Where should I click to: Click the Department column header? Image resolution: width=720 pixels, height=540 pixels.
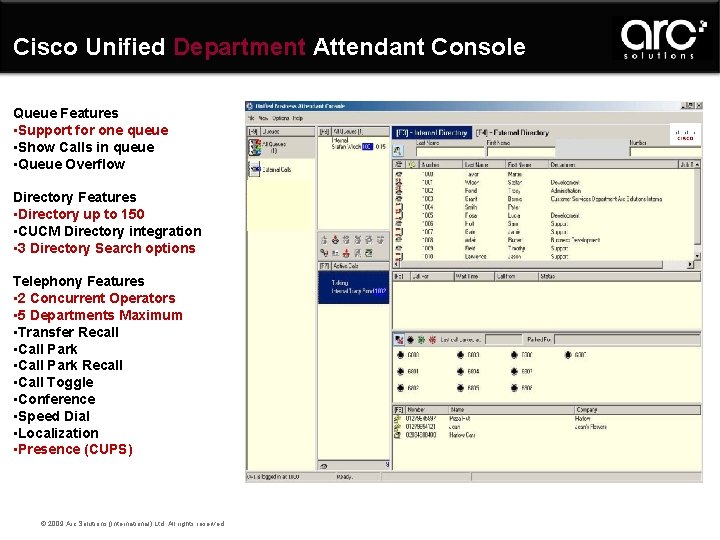(x=613, y=164)
